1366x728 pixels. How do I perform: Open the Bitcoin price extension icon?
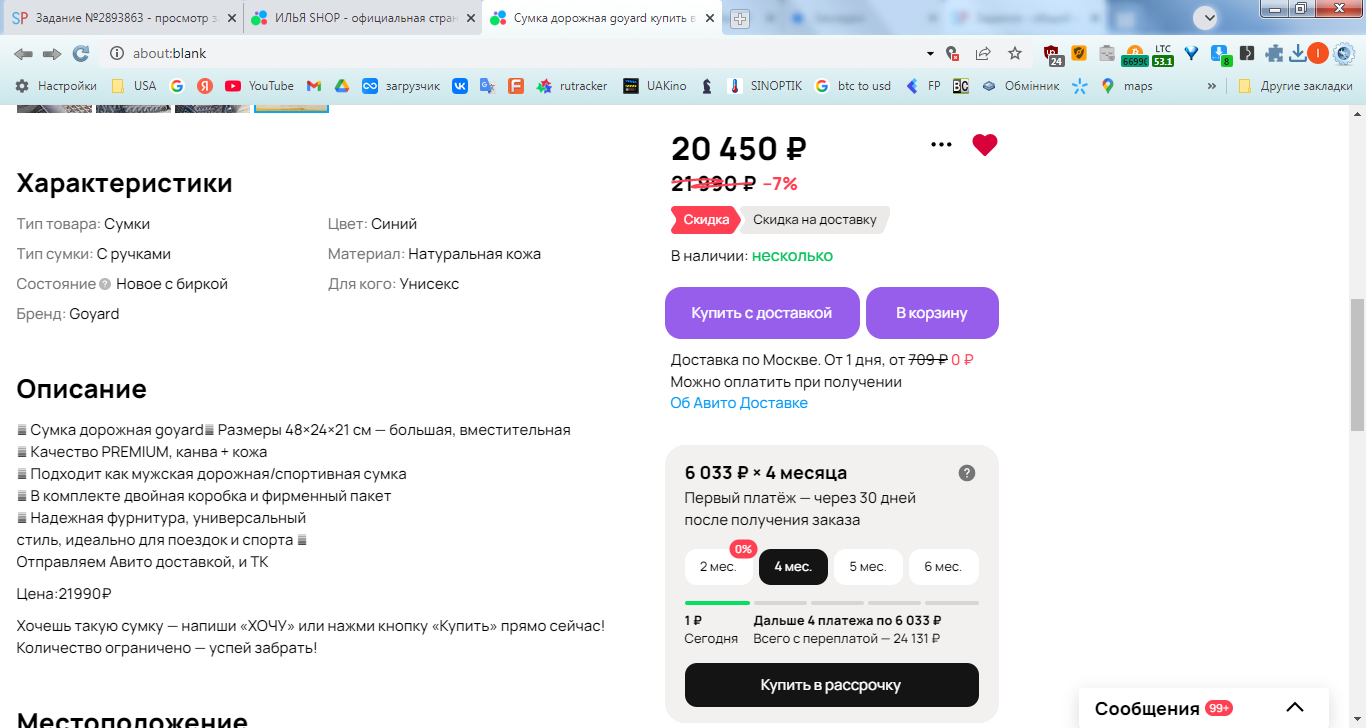[1134, 55]
